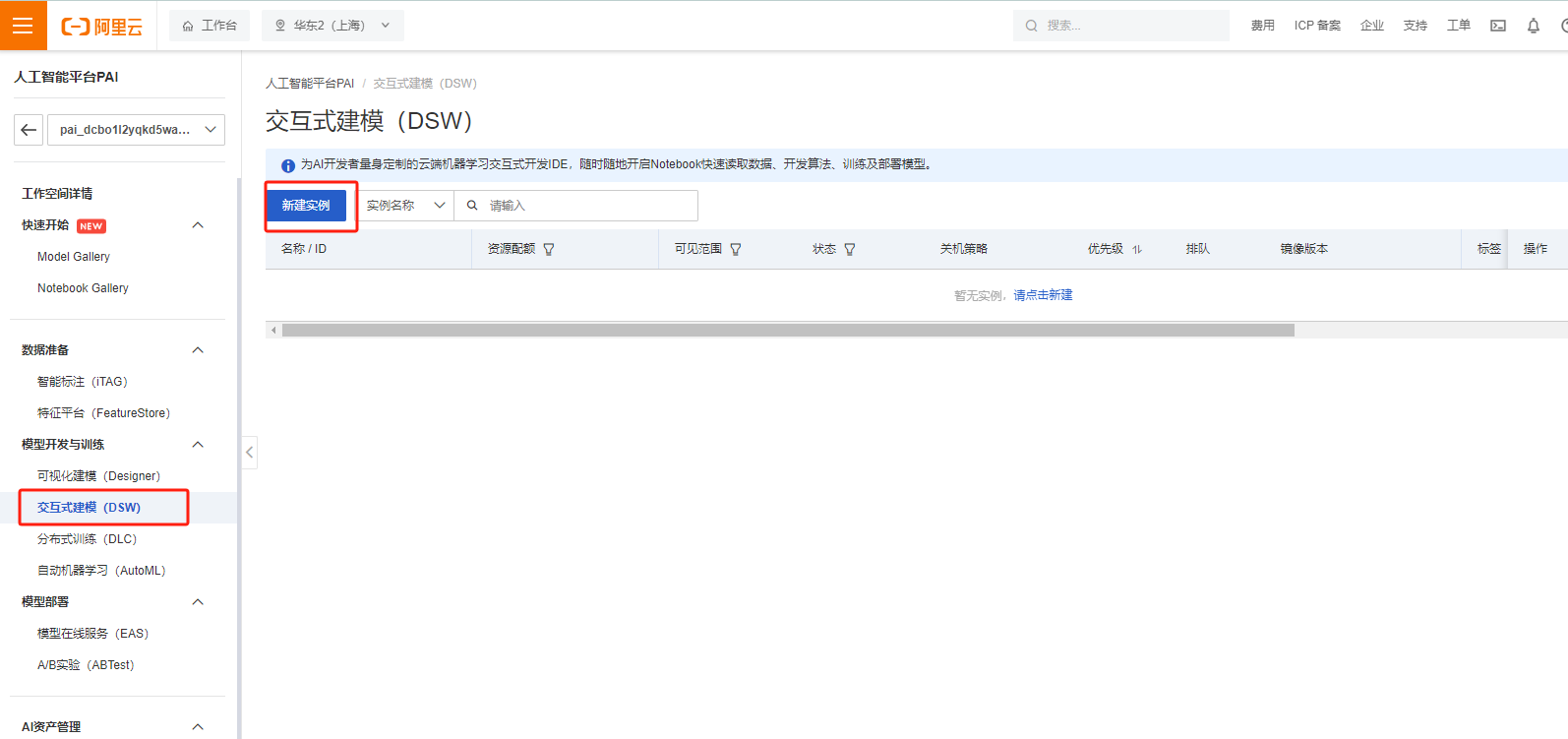Viewport: 1568px width, 739px height.
Task: Filter by 状态 funnel icon
Action: coord(850,250)
